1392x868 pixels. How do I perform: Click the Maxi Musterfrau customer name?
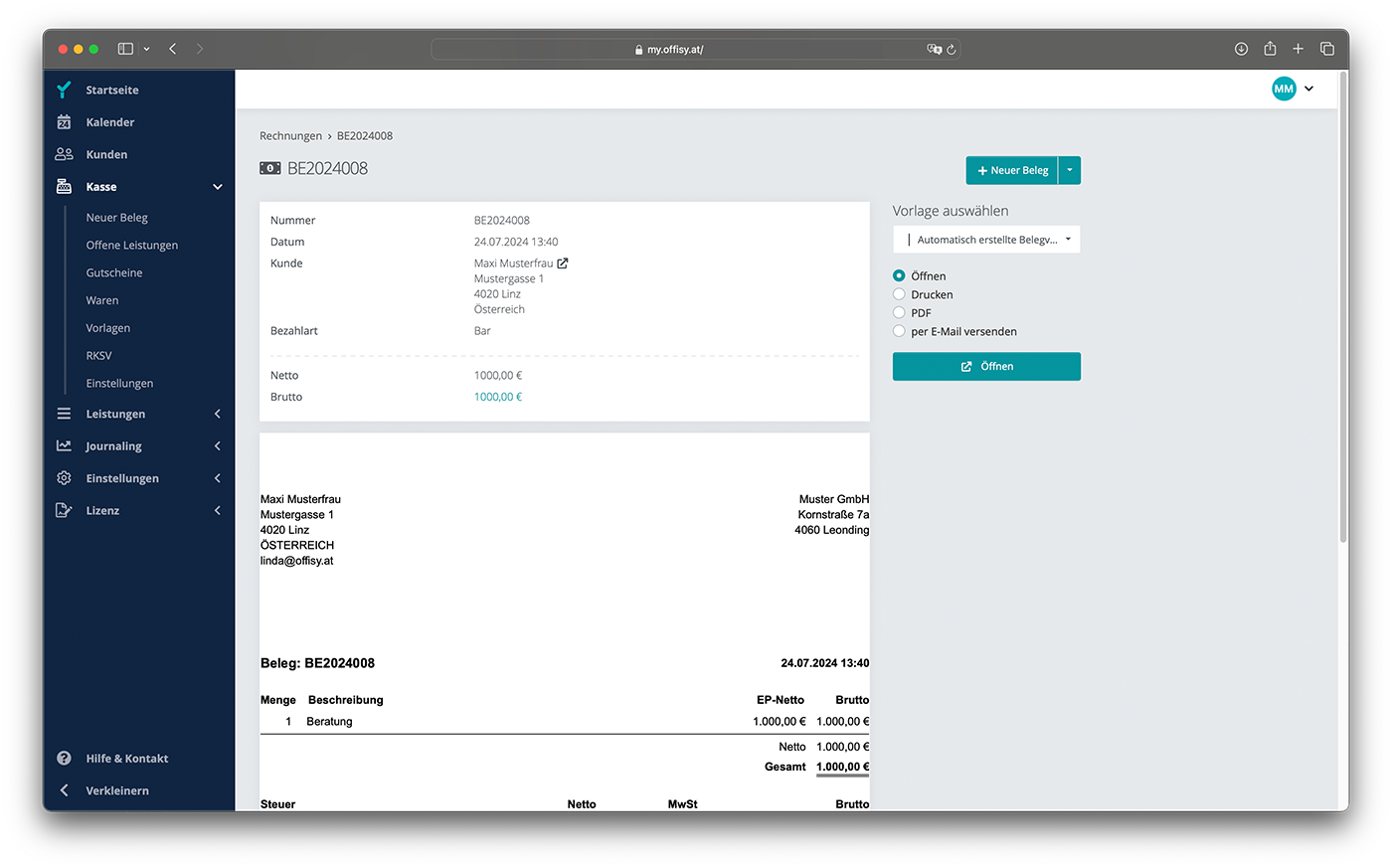coord(513,263)
